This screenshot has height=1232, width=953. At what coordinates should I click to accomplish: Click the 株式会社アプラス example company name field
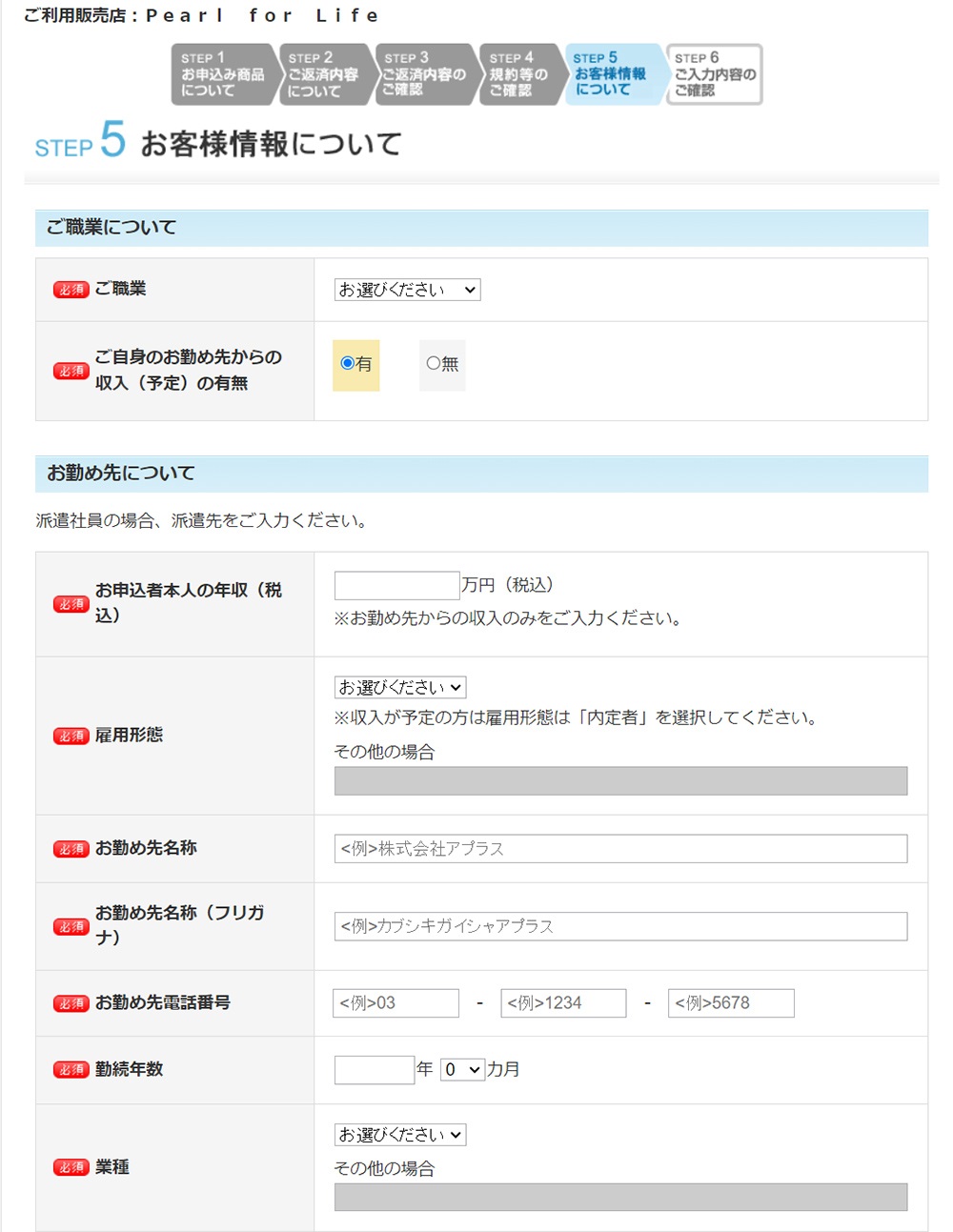coord(619,848)
